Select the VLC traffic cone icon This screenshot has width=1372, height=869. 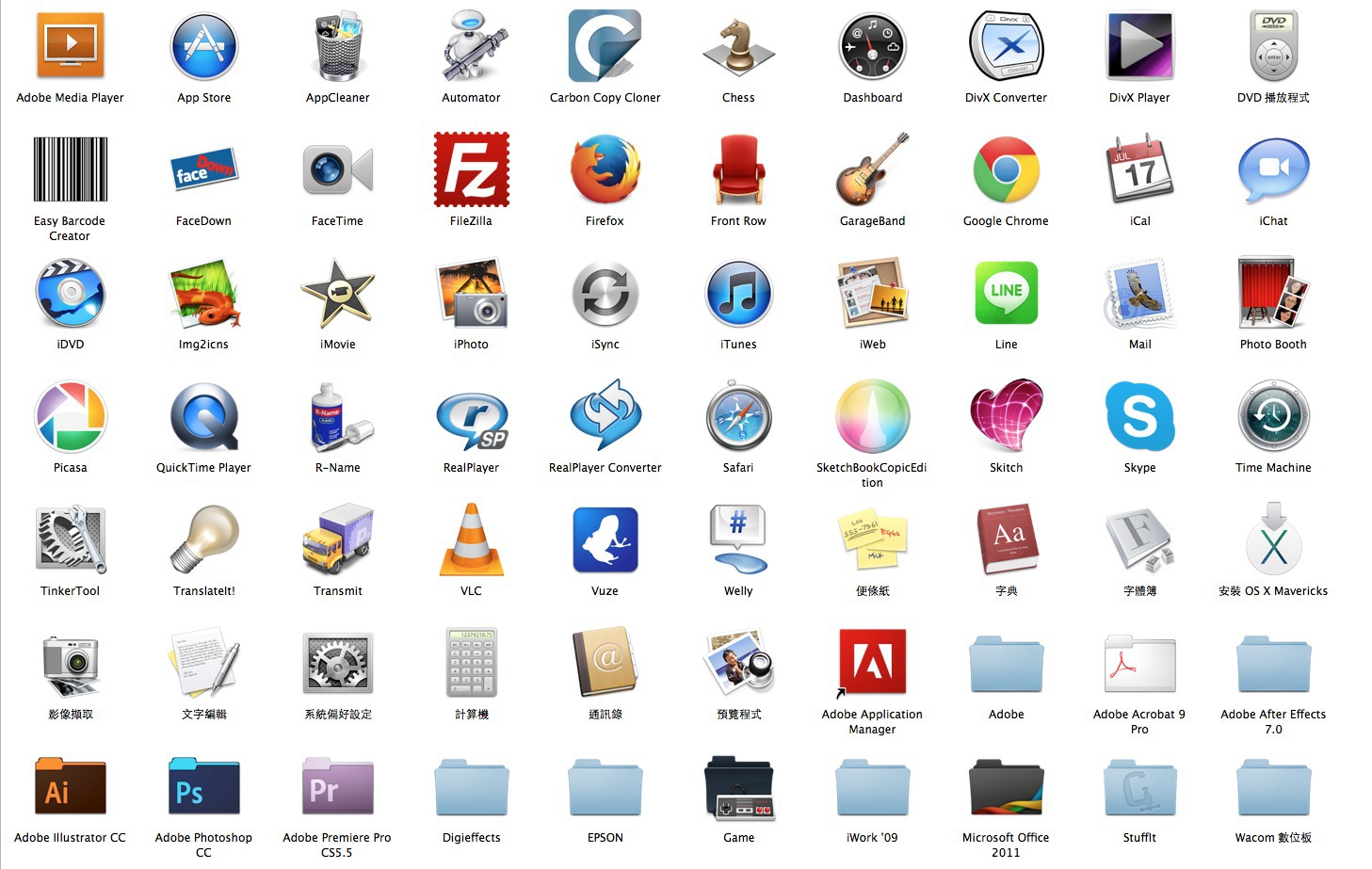pos(472,539)
